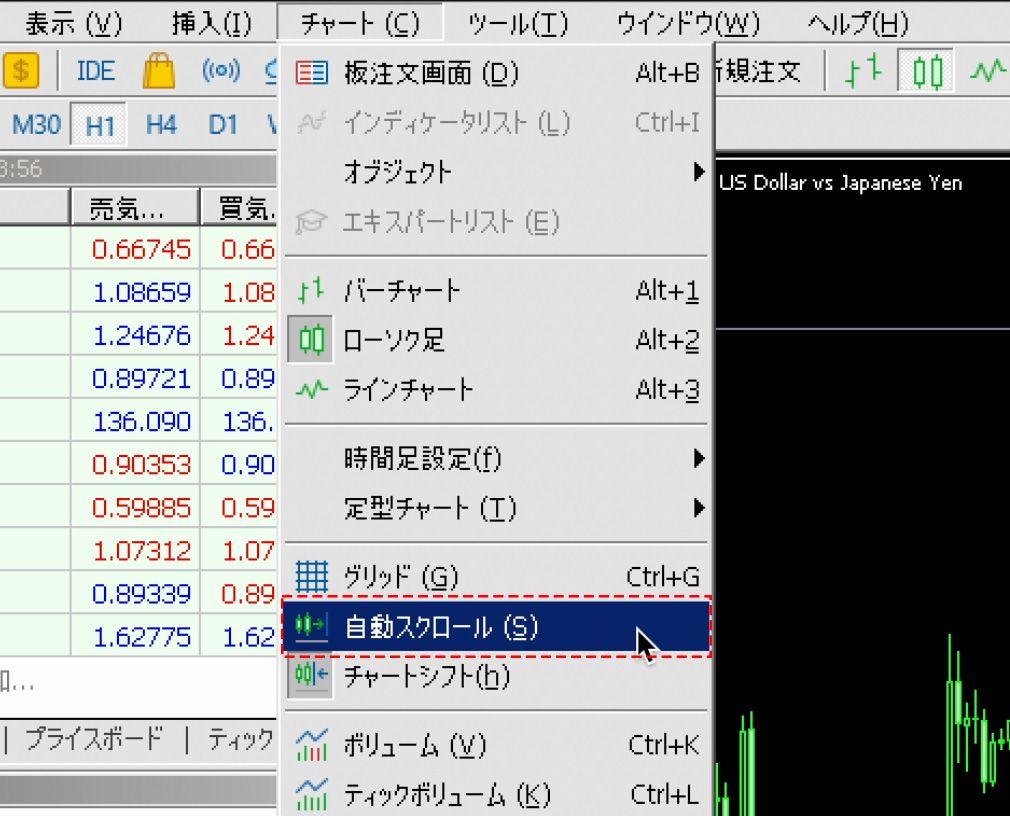This screenshot has height=816, width=1010.
Task: Toggle 自動スクロール auto scroll option
Action: (440, 627)
